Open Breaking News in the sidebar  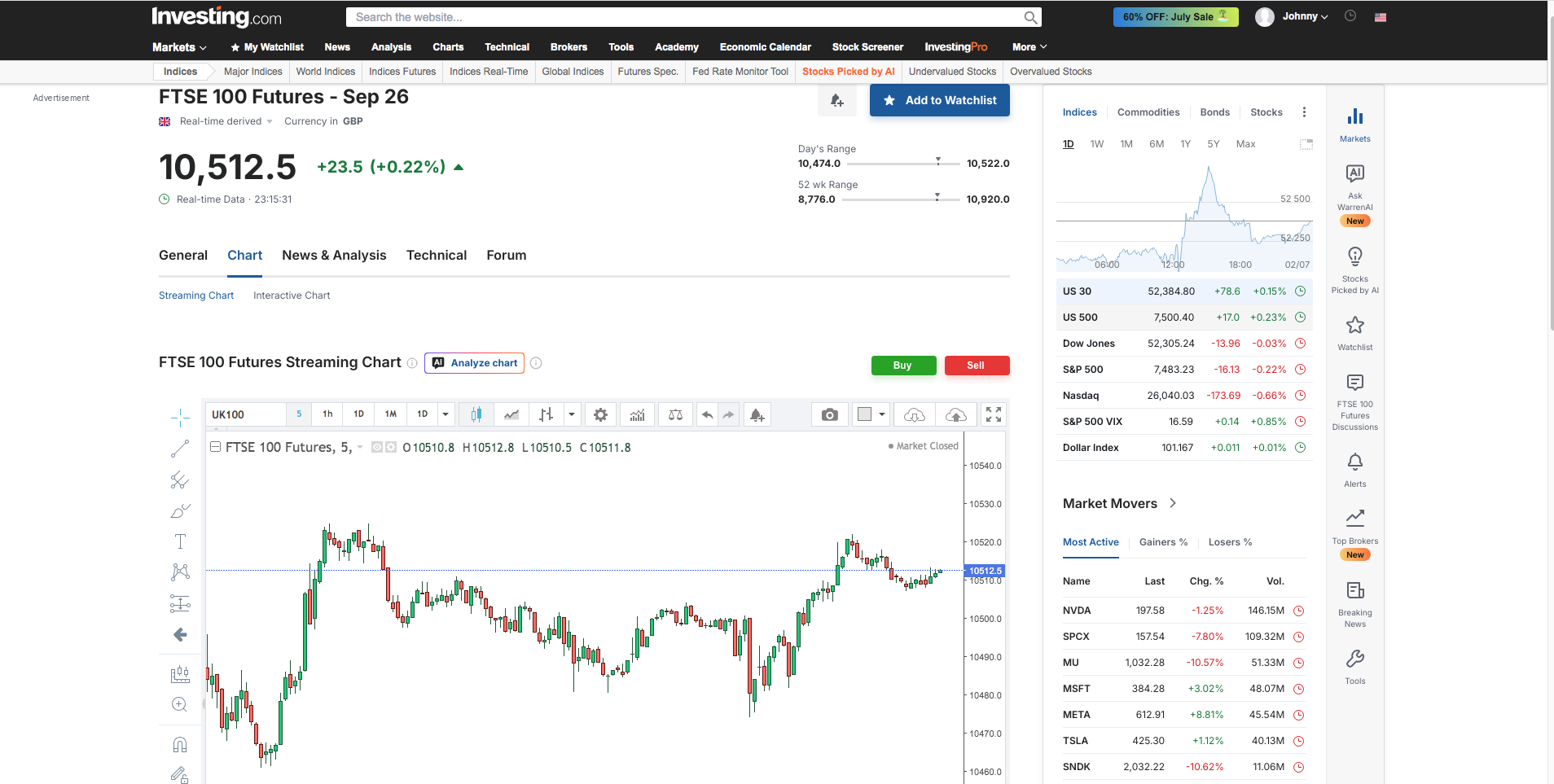coord(1355,605)
